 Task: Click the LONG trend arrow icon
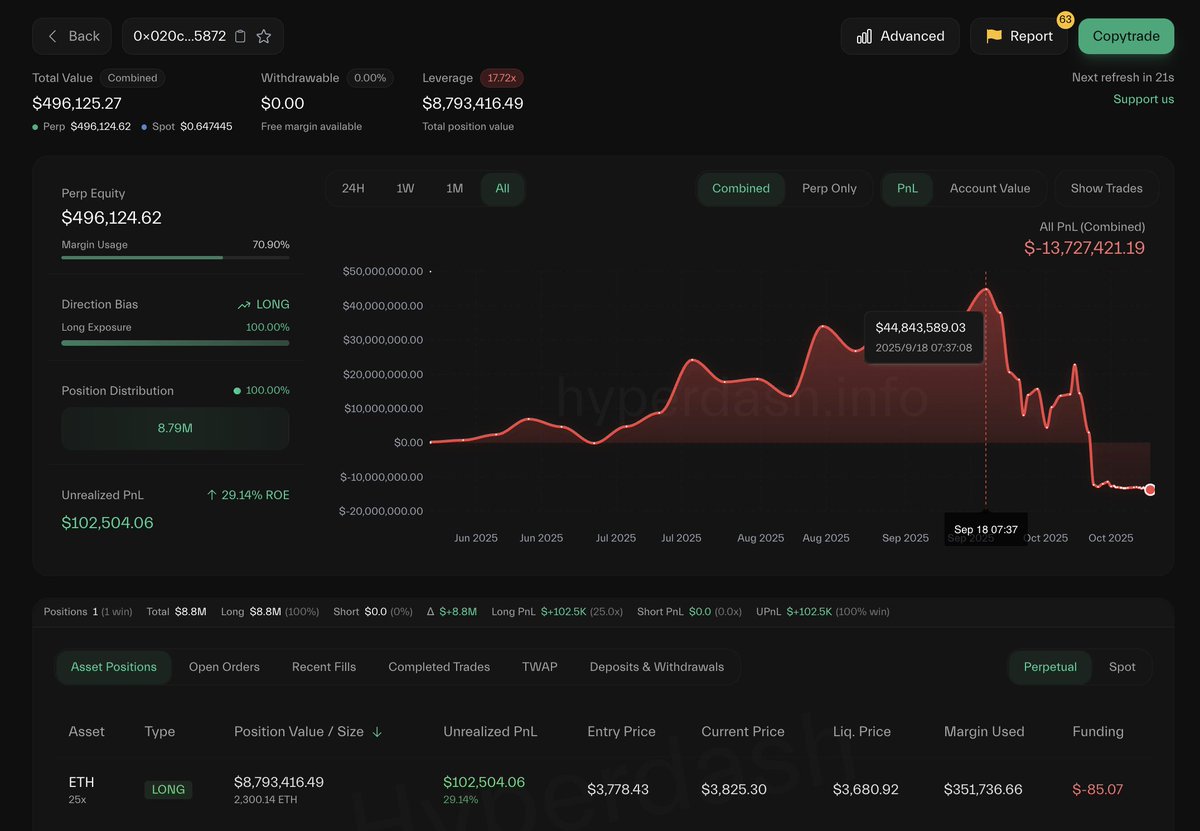coord(244,305)
